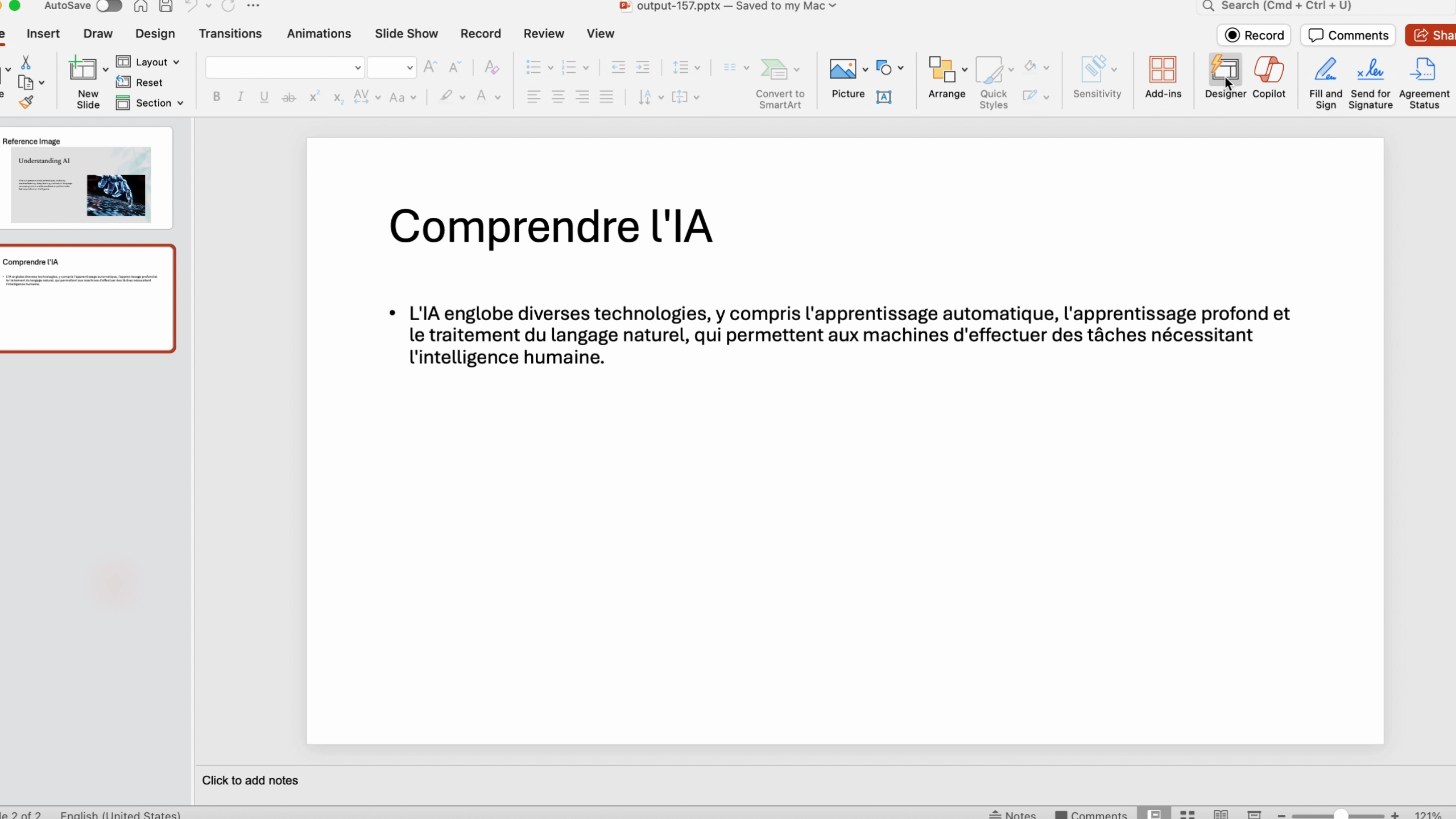Click the zoom slider handle
Image resolution: width=1456 pixels, height=819 pixels.
pyautogui.click(x=1341, y=815)
